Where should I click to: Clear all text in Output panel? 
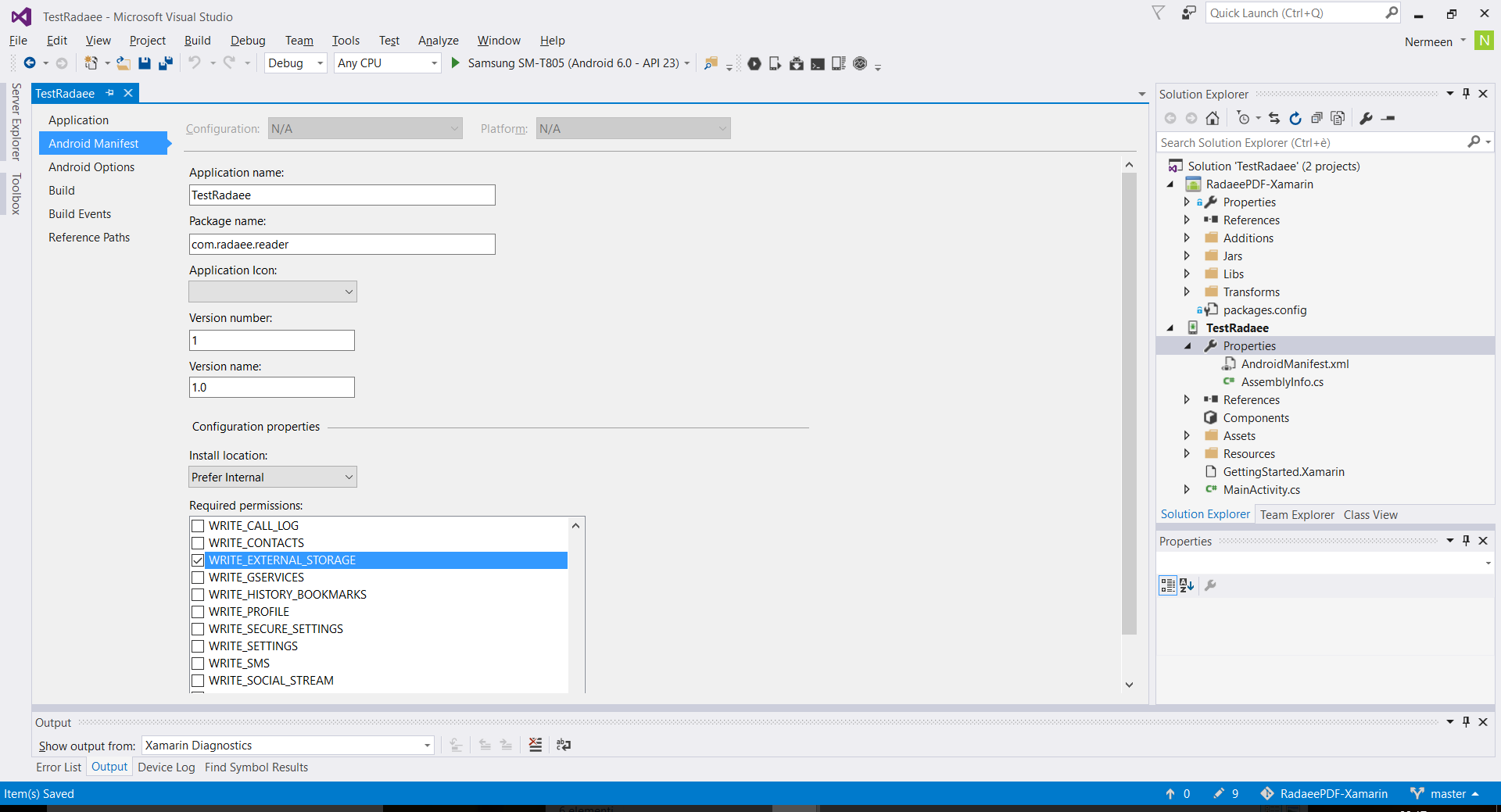point(535,745)
